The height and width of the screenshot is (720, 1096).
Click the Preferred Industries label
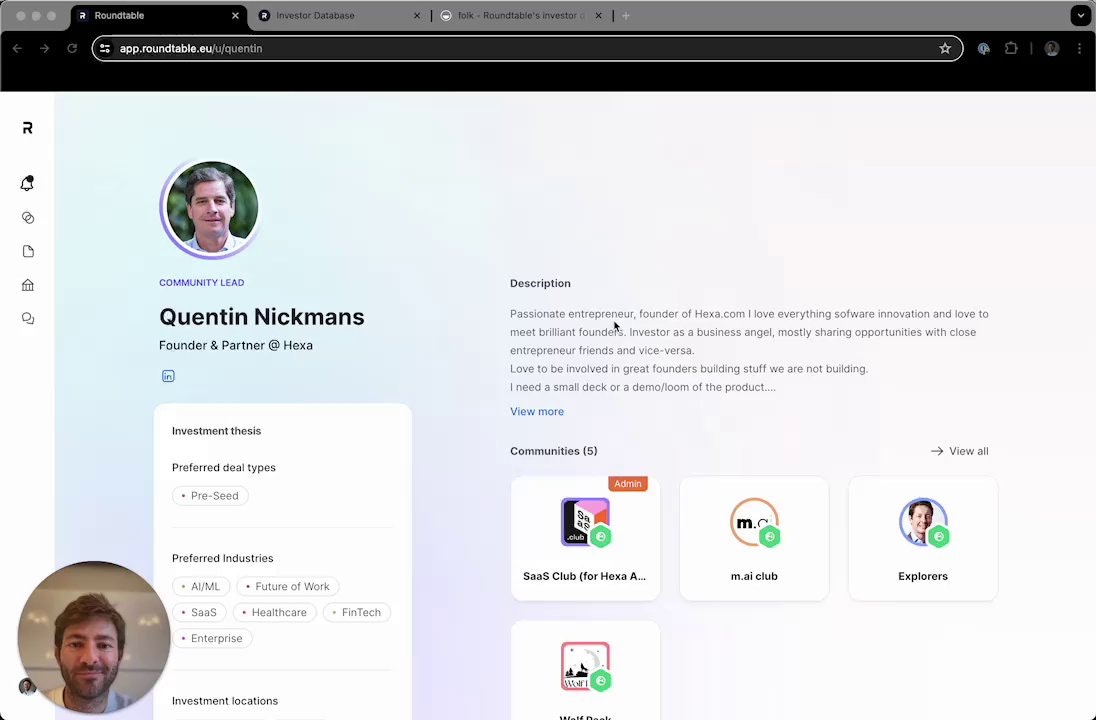(x=222, y=558)
